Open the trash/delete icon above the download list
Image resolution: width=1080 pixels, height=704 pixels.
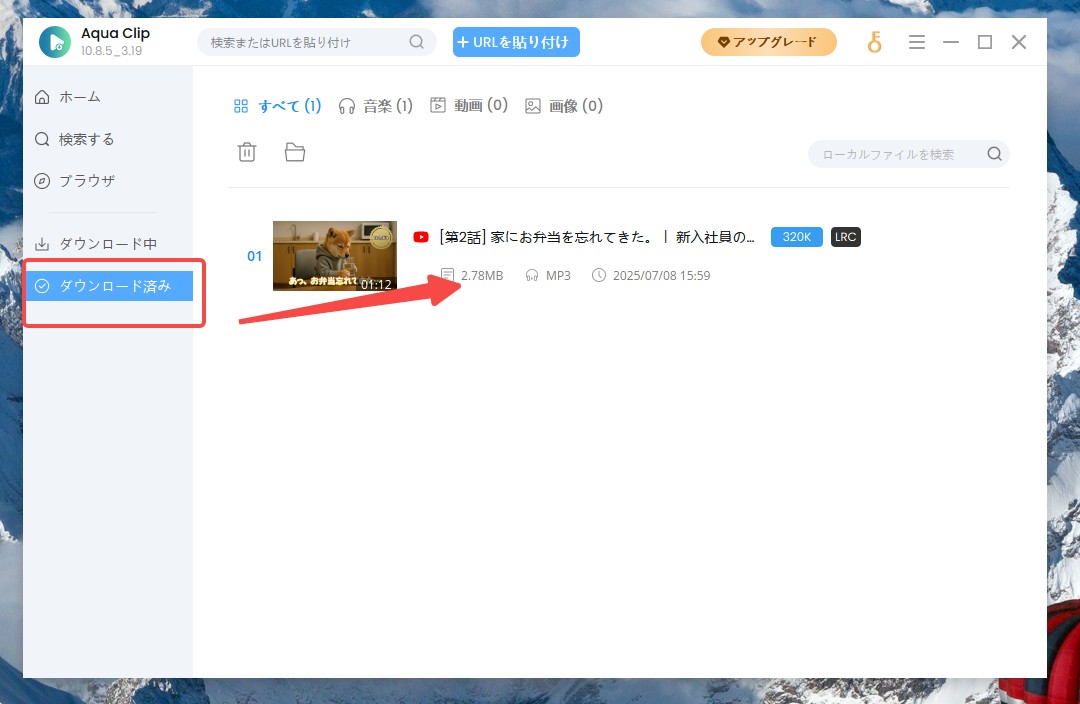tap(246, 151)
